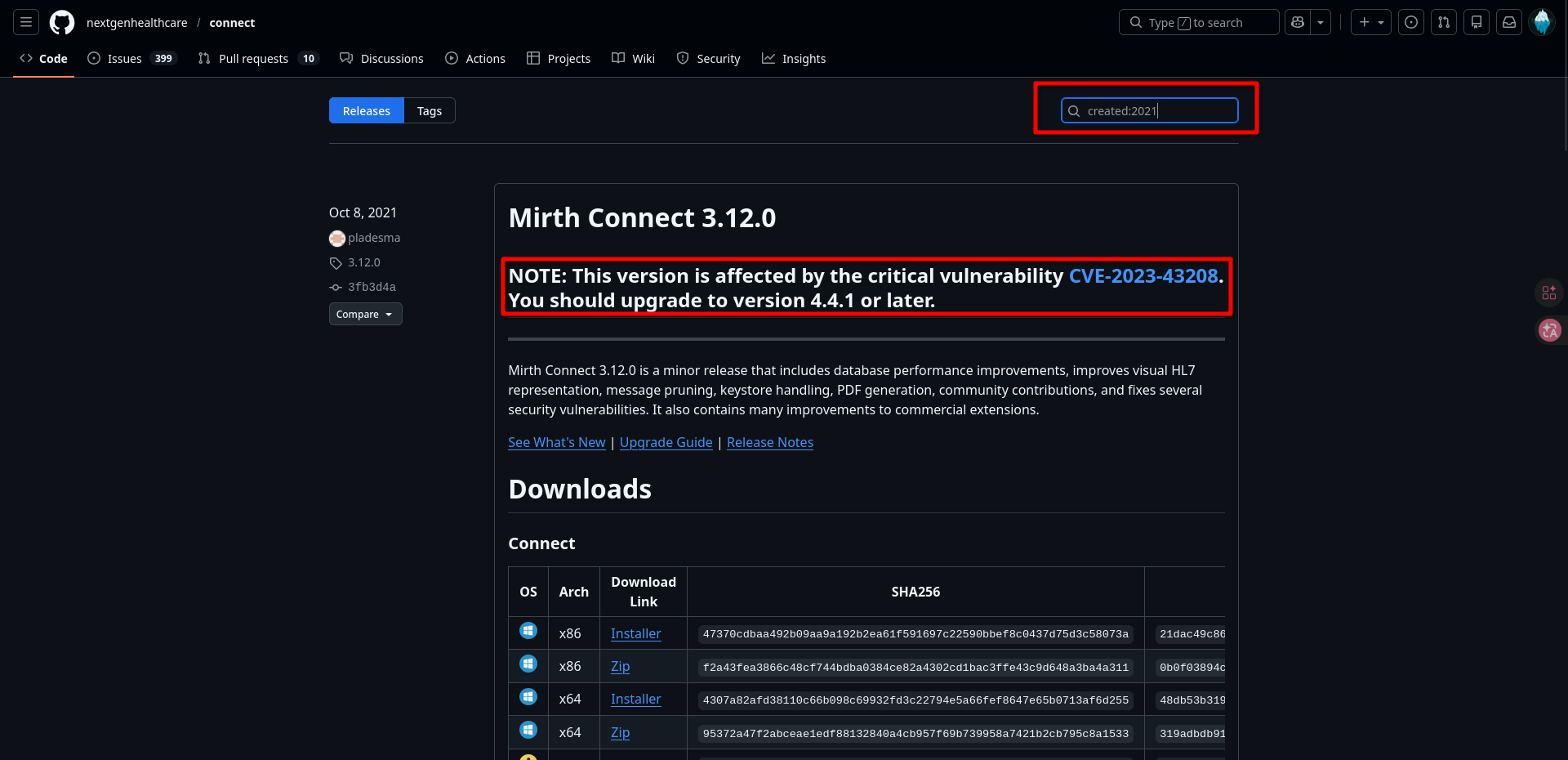Open the 3.12.0 tag link
This screenshot has height=760, width=1568.
364,262
